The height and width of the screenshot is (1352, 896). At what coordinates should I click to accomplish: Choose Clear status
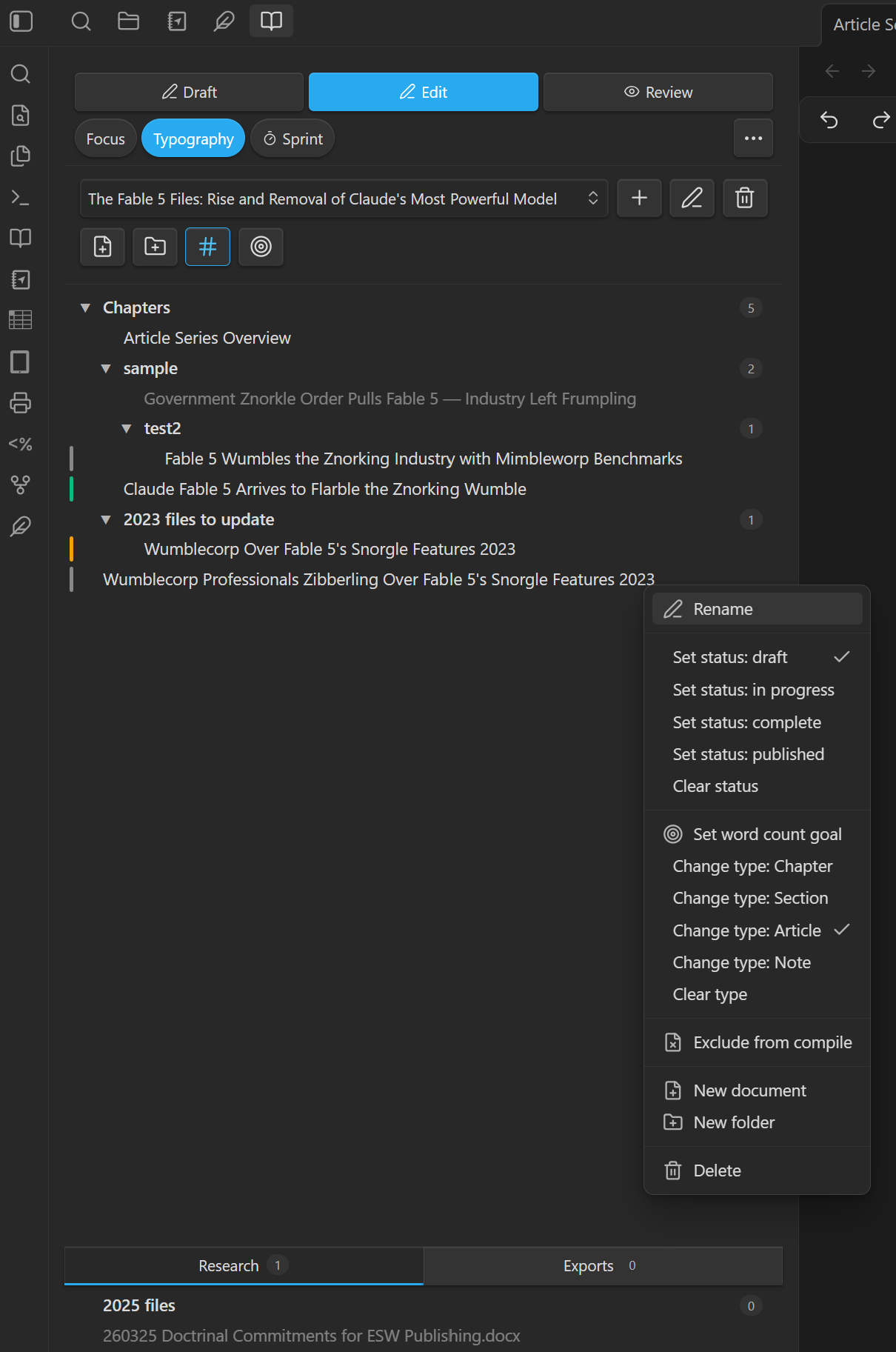pos(757,786)
